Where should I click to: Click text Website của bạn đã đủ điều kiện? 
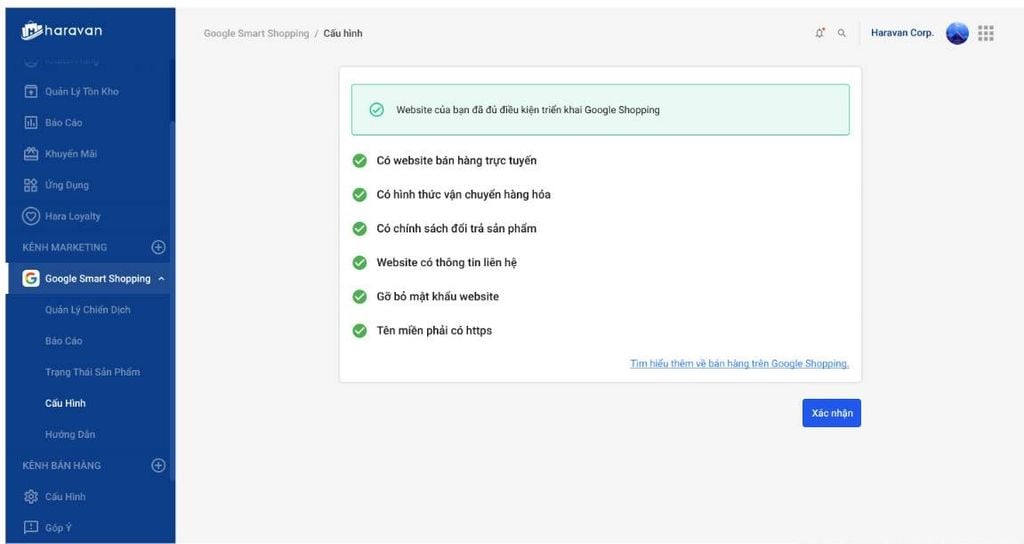528,110
